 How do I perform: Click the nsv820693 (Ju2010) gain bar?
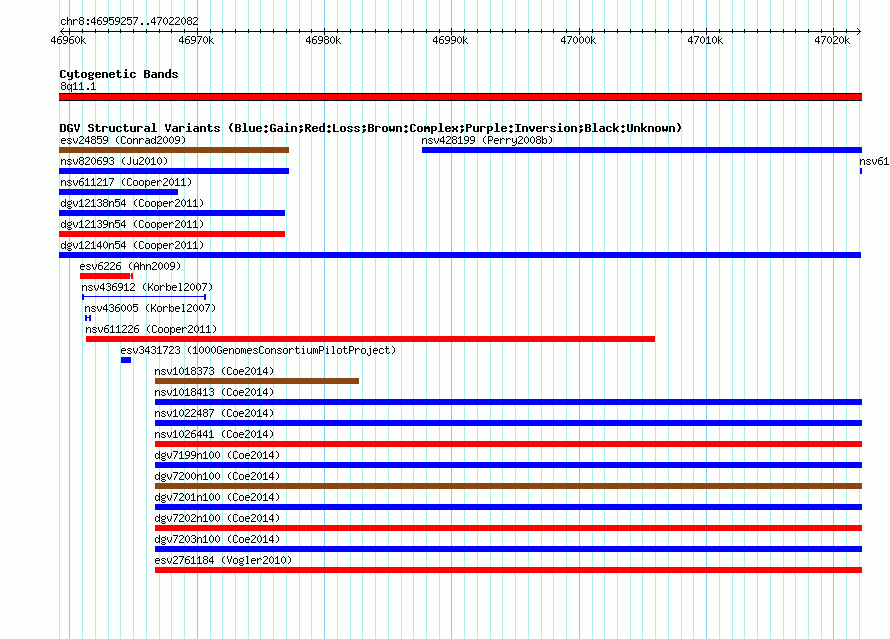pyautogui.click(x=174, y=171)
